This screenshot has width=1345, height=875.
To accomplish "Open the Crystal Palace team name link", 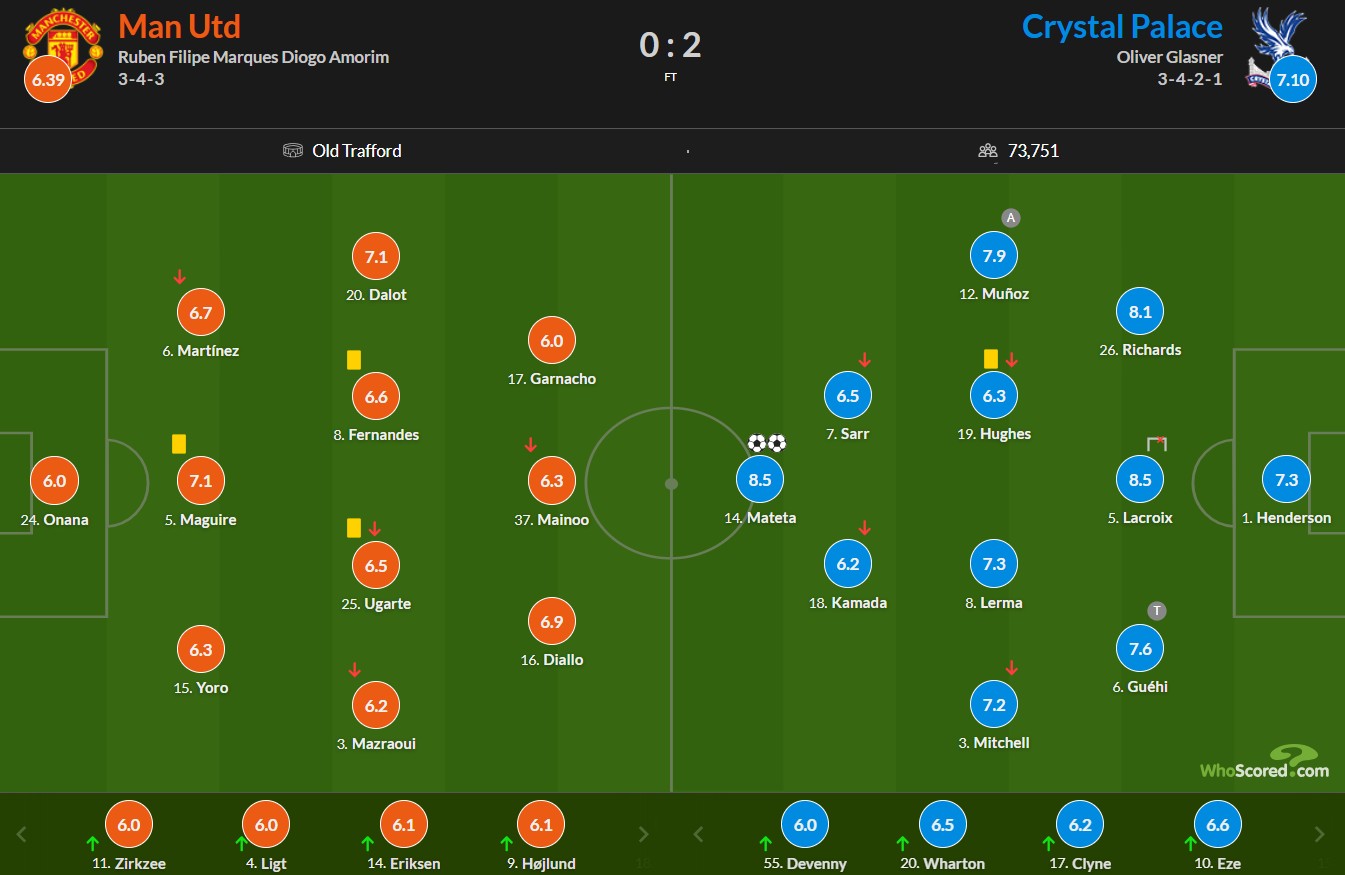I will (1122, 26).
